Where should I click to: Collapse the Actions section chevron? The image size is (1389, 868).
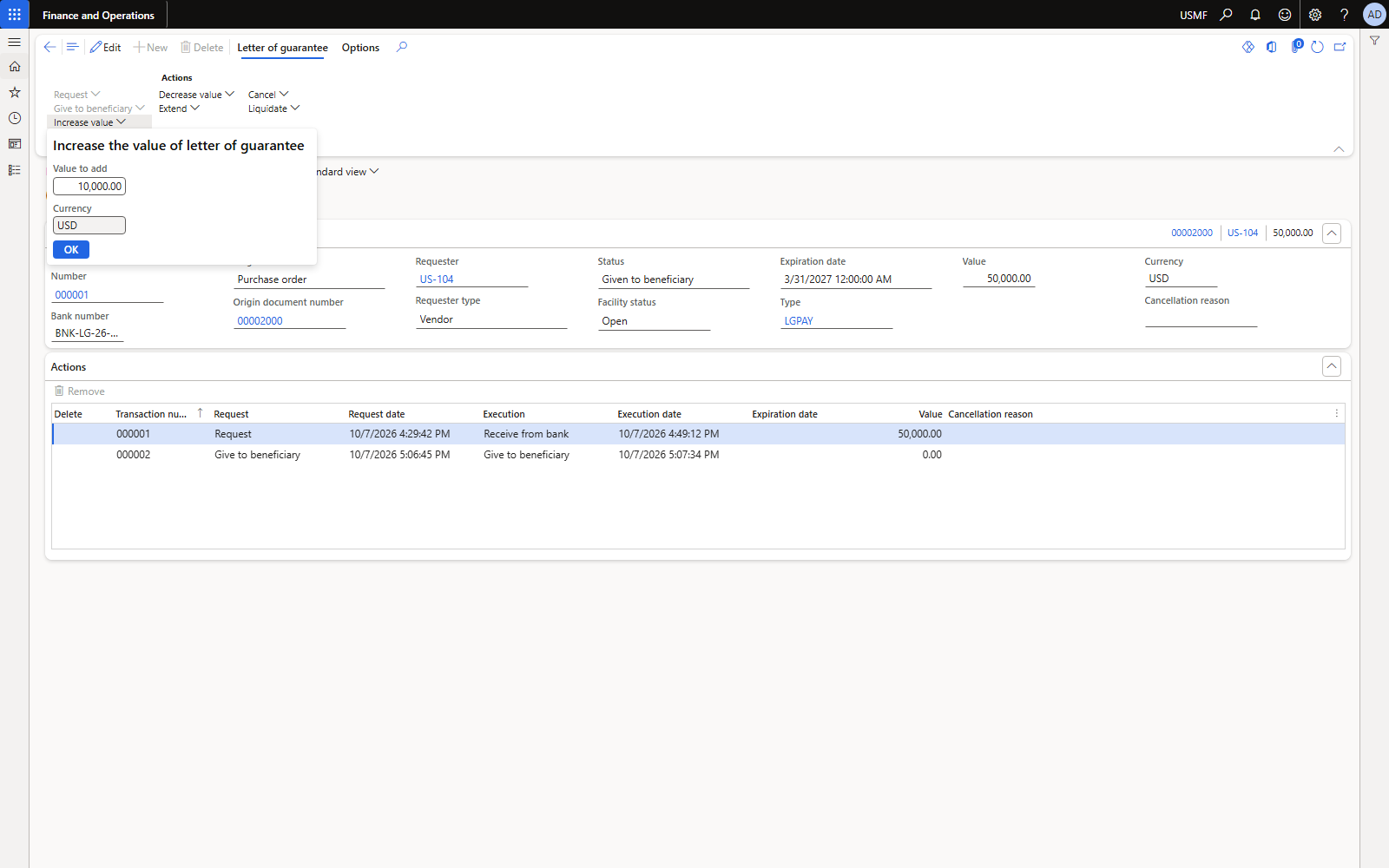(x=1332, y=366)
